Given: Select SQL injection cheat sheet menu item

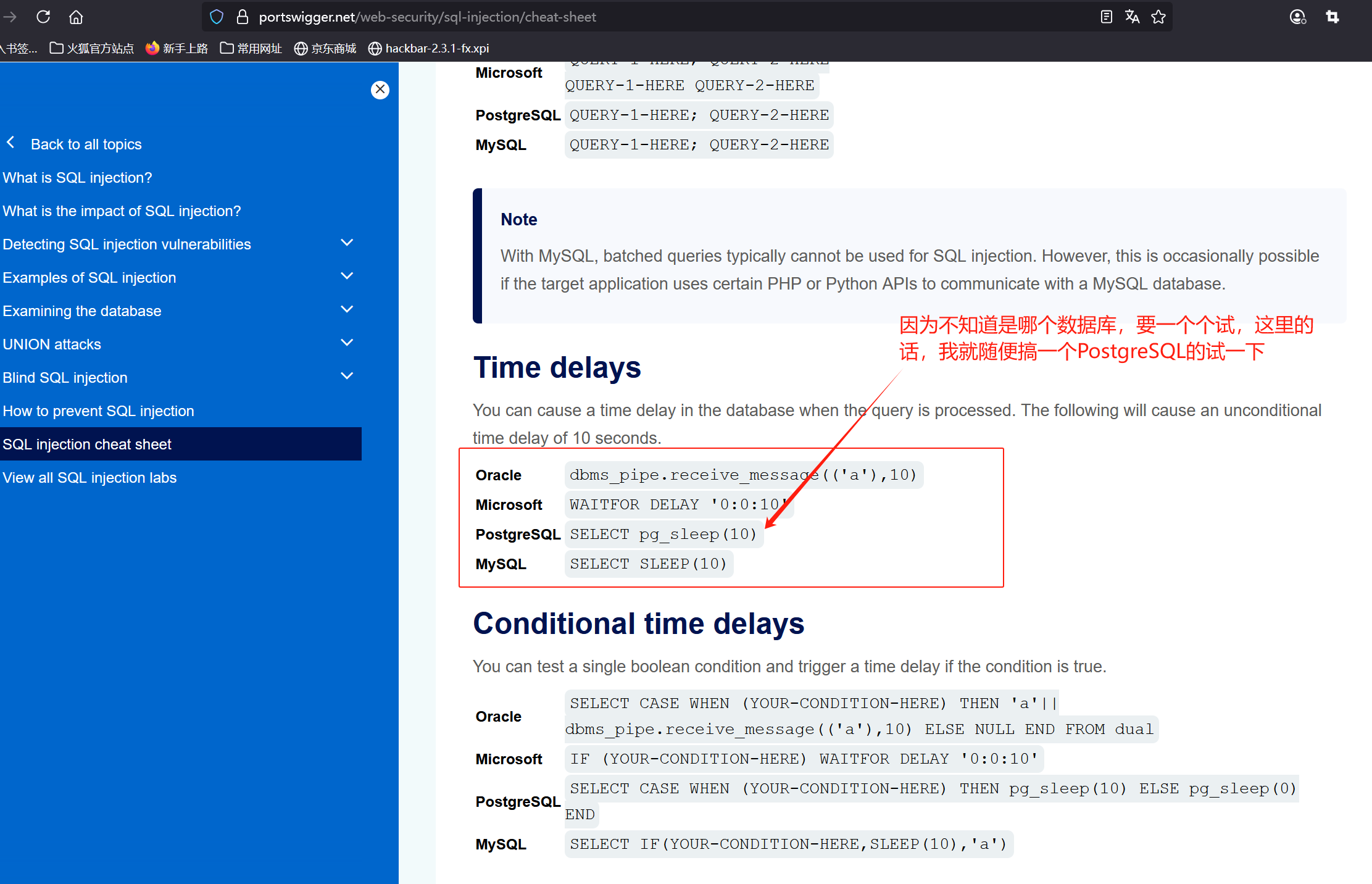Looking at the screenshot, I should 87,444.
